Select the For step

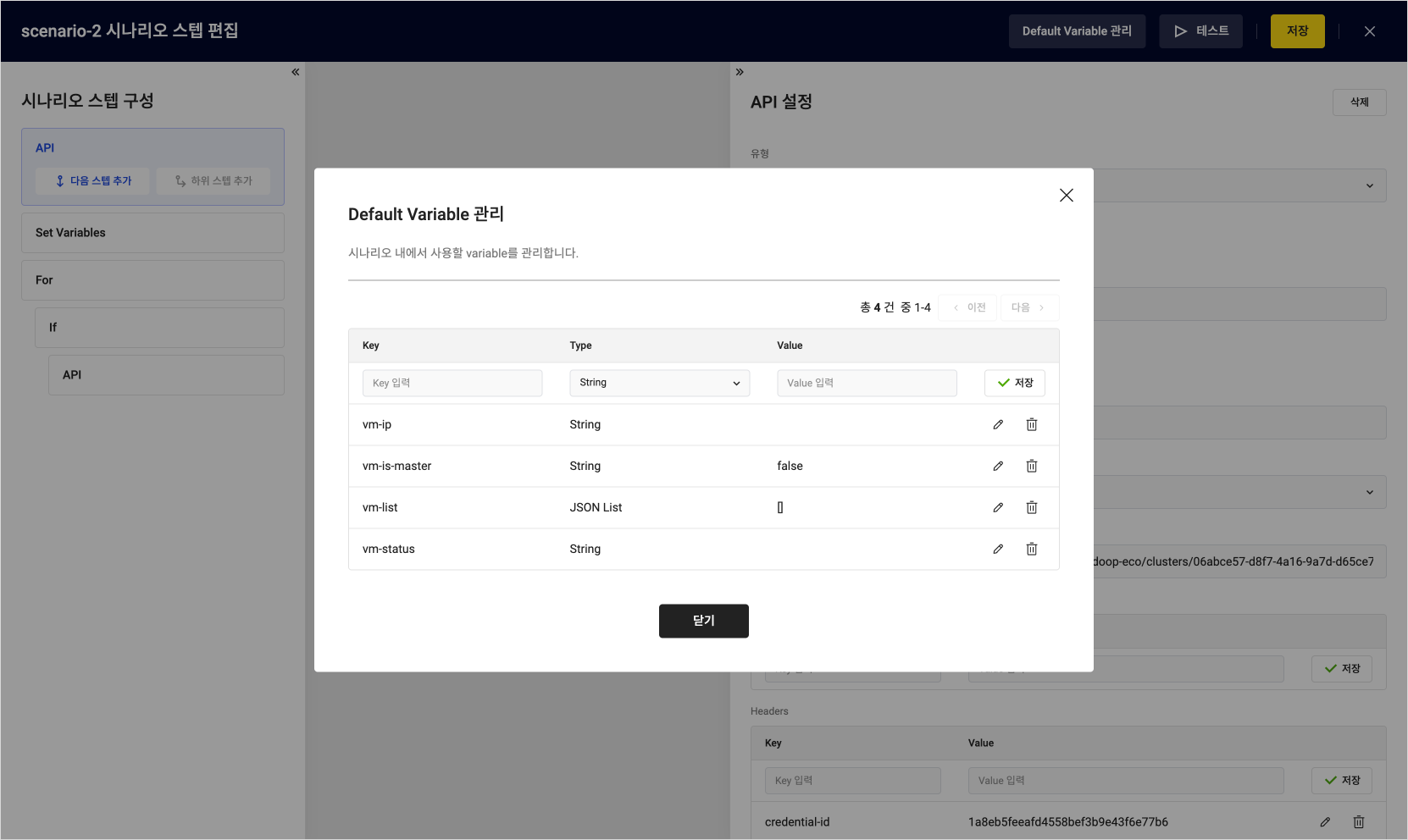coord(152,280)
